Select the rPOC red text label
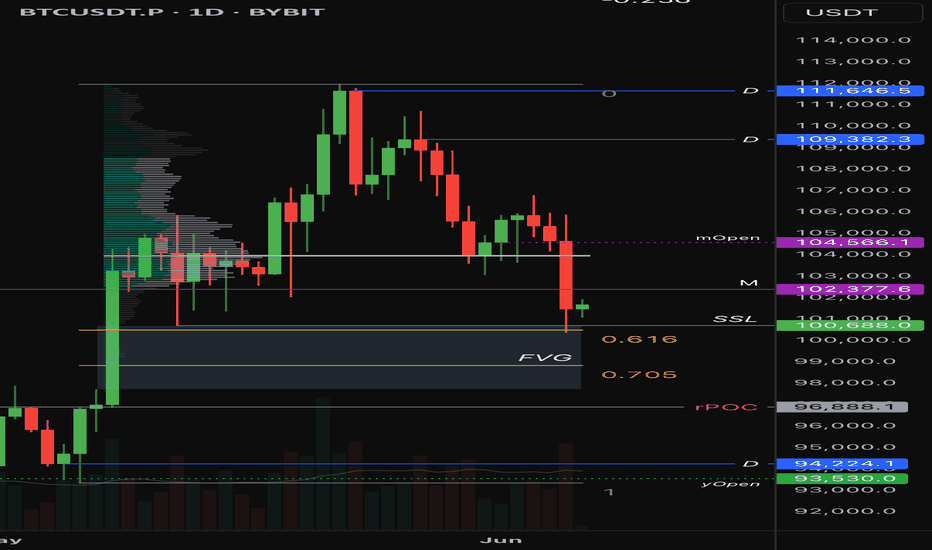Image resolution: width=932 pixels, height=550 pixels. [726, 407]
